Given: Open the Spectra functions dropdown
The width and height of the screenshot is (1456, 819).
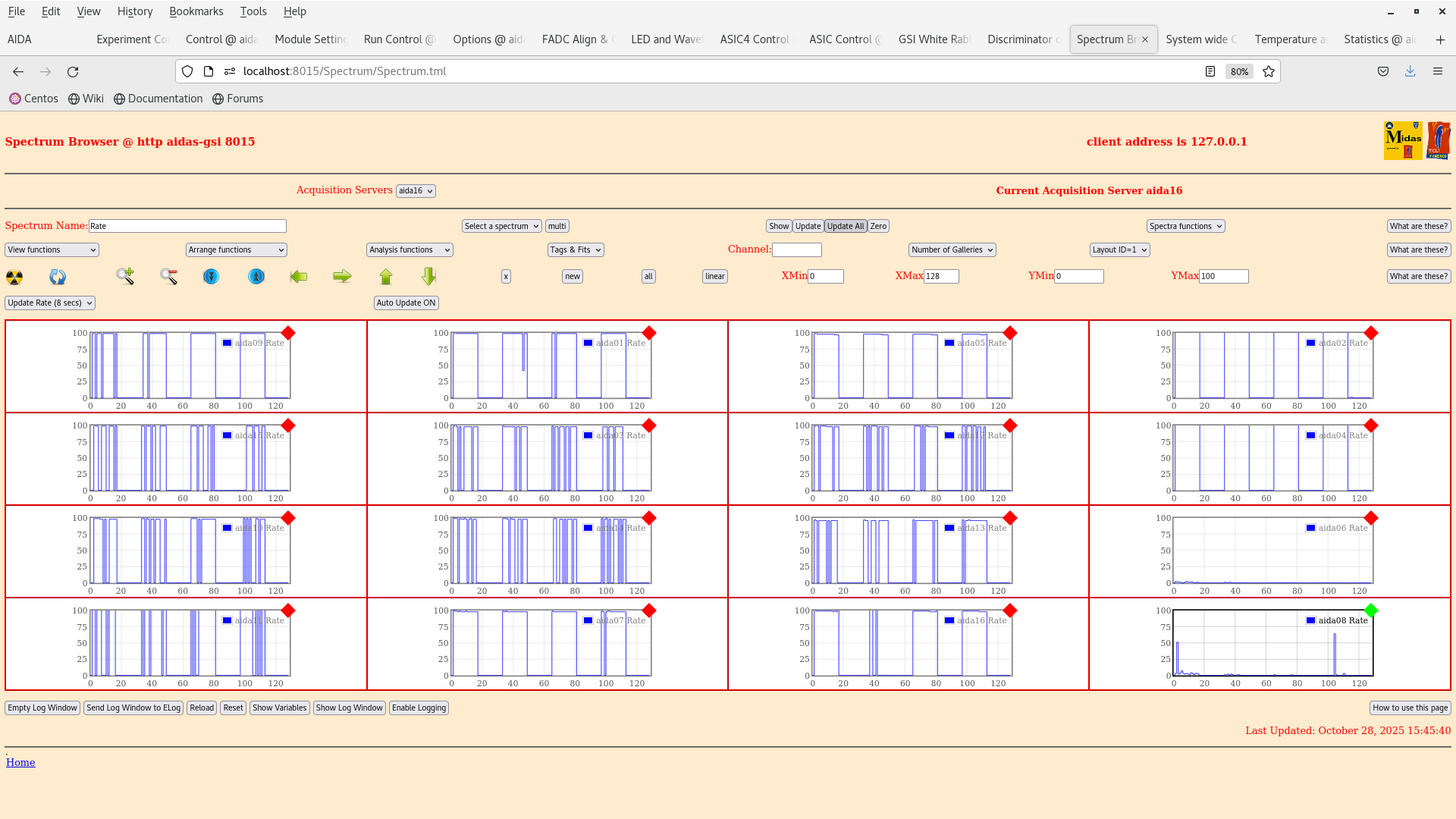Looking at the screenshot, I should [1185, 225].
